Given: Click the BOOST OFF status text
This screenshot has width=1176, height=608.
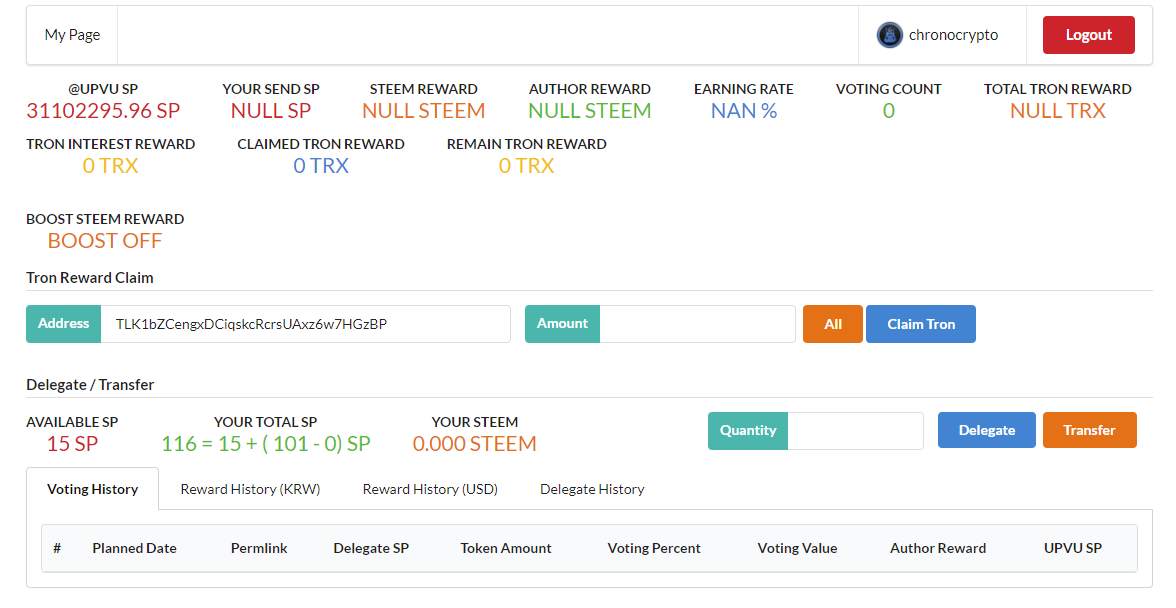Looking at the screenshot, I should tap(105, 241).
